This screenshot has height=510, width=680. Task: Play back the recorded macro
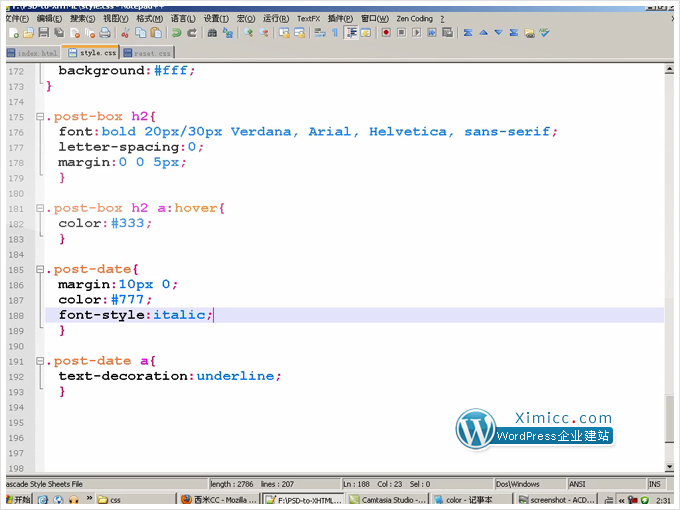(x=416, y=33)
